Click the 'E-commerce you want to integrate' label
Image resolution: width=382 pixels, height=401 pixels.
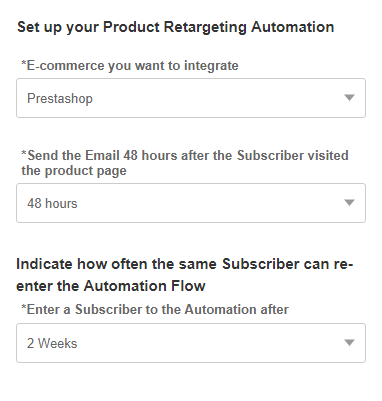click(x=130, y=66)
